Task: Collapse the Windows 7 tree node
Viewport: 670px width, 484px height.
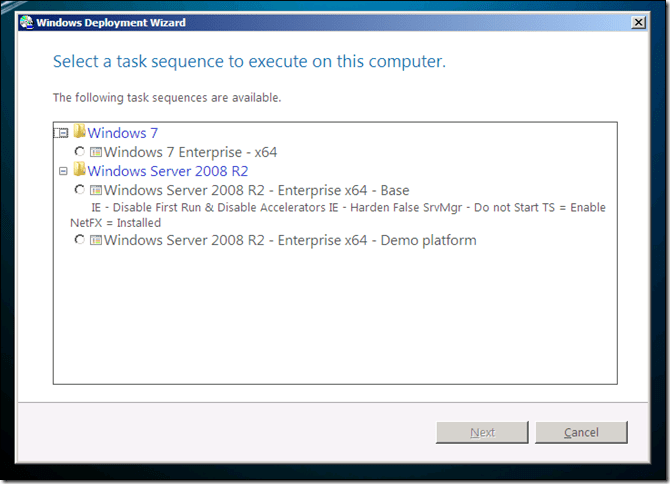Action: click(63, 133)
